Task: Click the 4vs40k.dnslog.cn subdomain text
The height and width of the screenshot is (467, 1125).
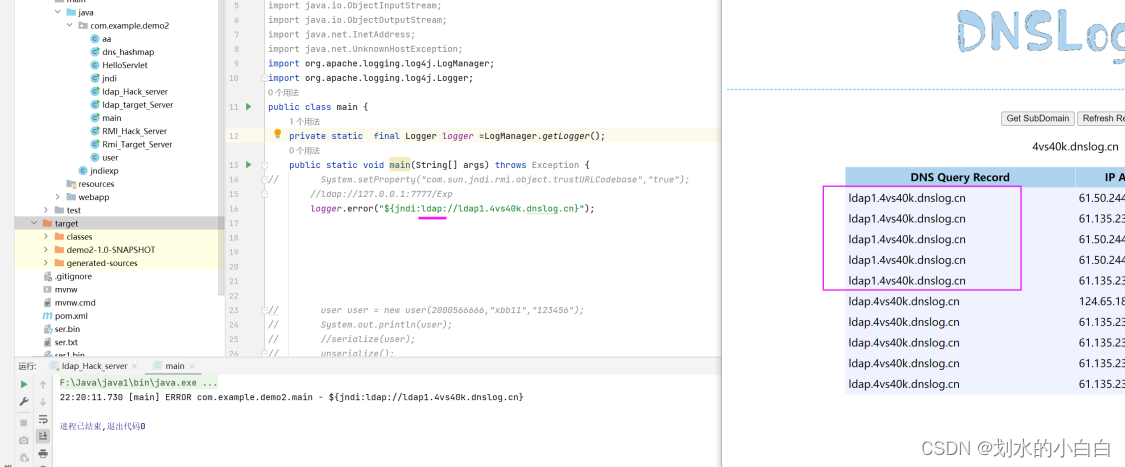Action: (x=1075, y=146)
